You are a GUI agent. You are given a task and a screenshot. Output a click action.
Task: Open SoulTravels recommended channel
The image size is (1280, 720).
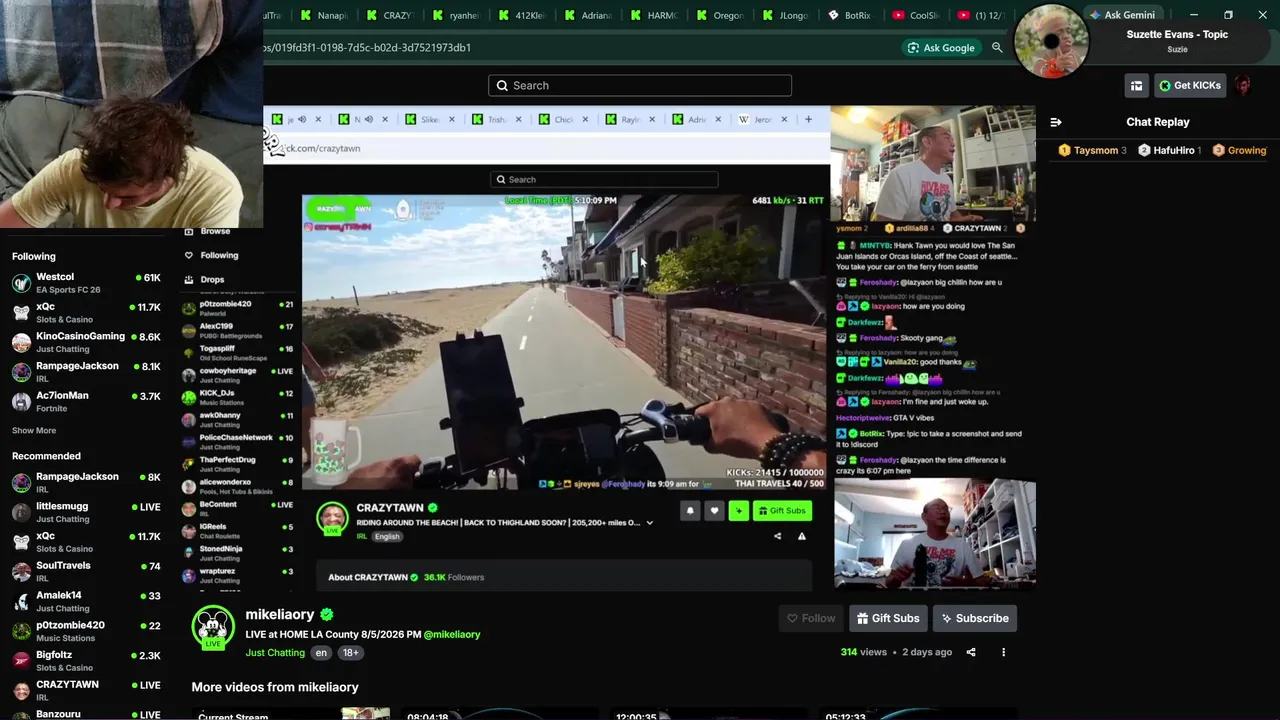[86, 571]
